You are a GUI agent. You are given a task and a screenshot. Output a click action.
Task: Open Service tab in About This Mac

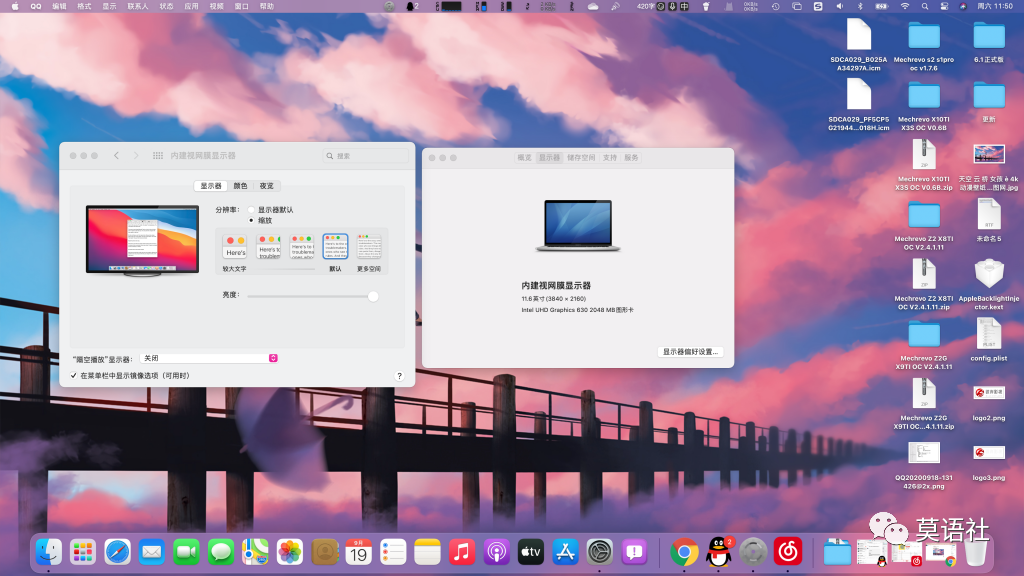[631, 157]
